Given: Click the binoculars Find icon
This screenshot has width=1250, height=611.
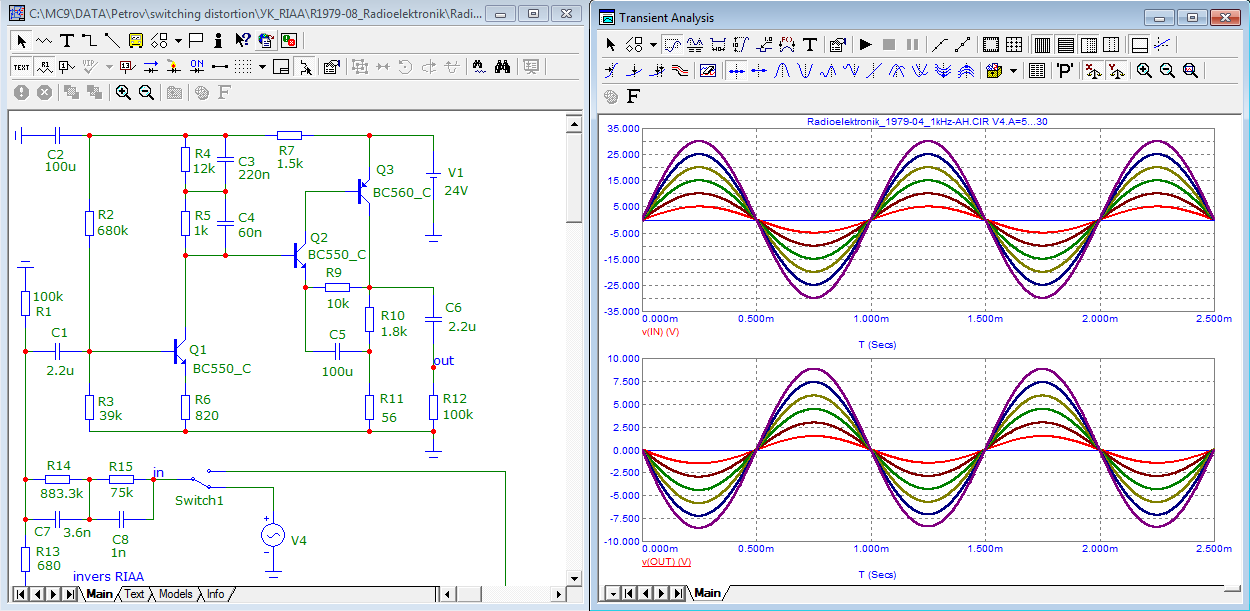Looking at the screenshot, I should point(503,67).
